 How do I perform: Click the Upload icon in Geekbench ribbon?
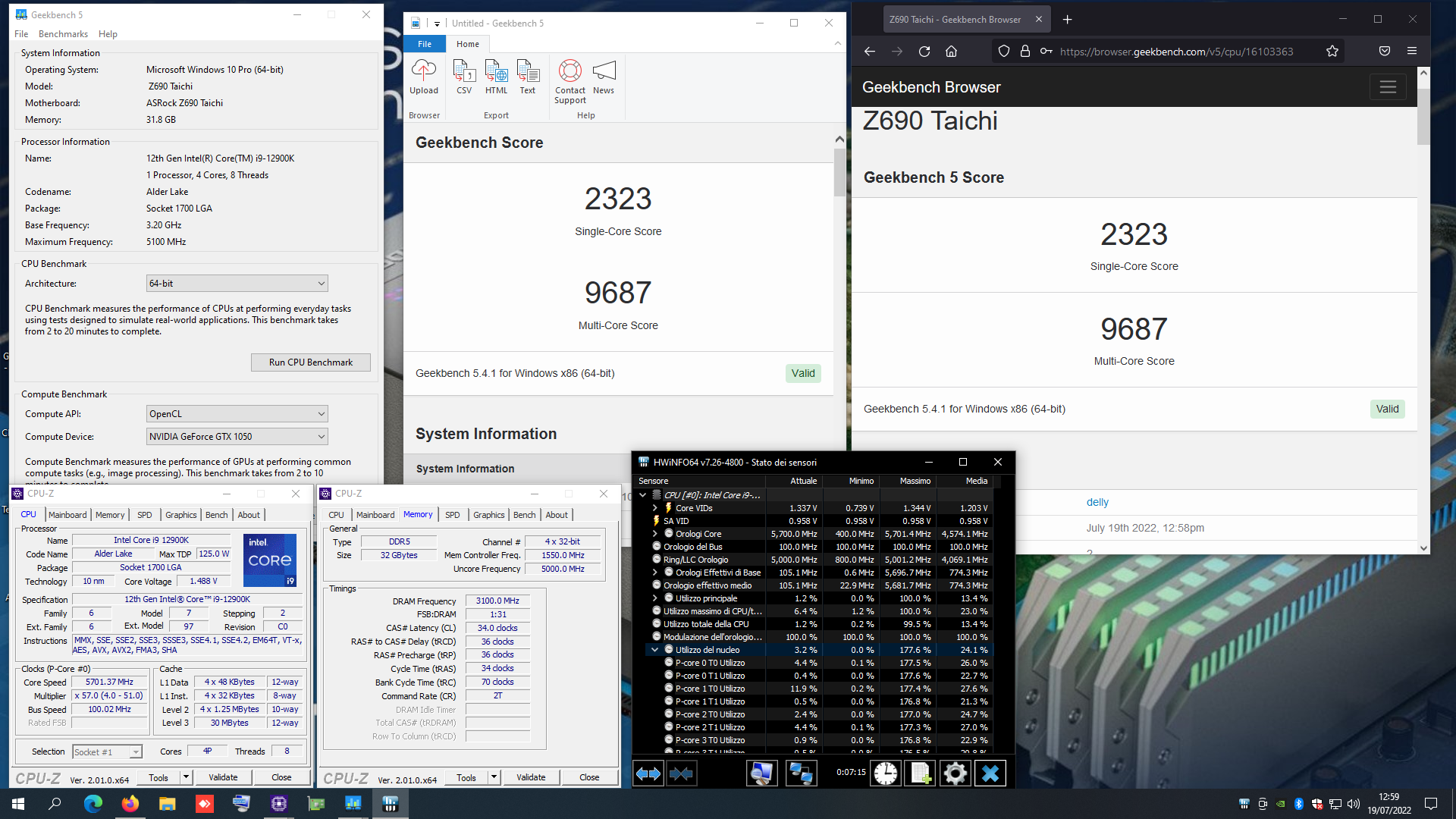pyautogui.click(x=423, y=77)
